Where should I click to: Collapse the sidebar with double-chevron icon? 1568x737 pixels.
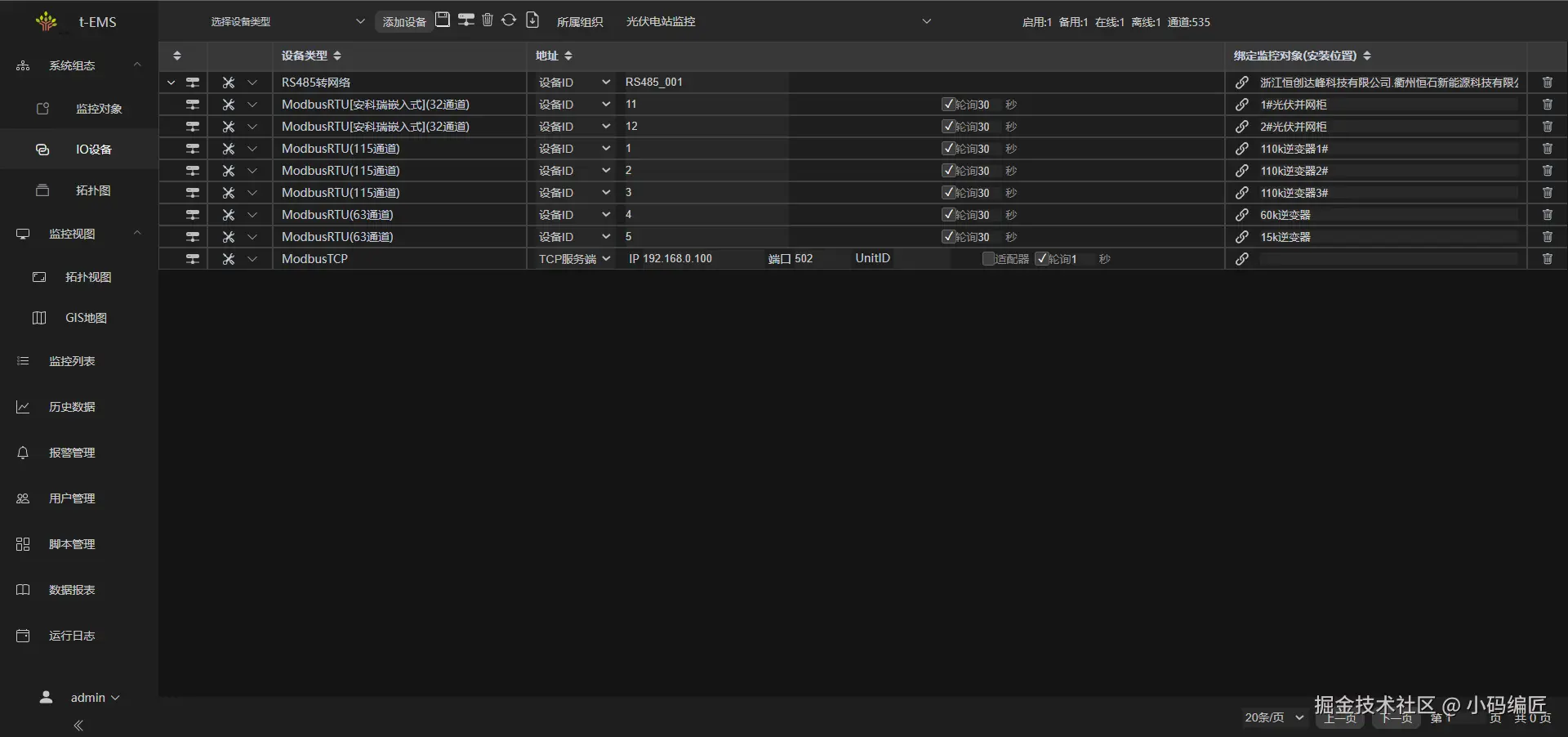point(78,725)
